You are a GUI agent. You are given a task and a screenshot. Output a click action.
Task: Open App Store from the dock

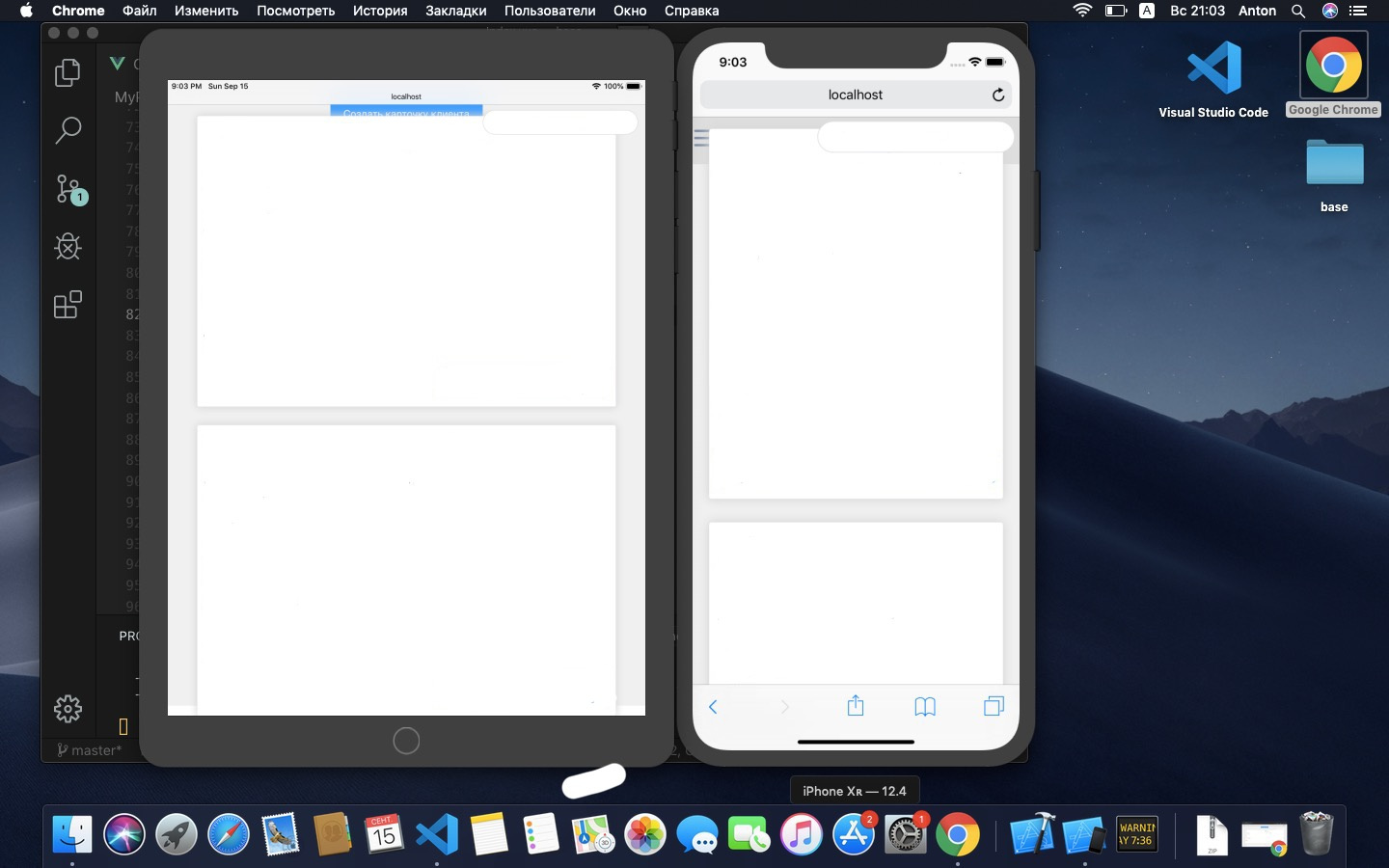click(x=854, y=834)
